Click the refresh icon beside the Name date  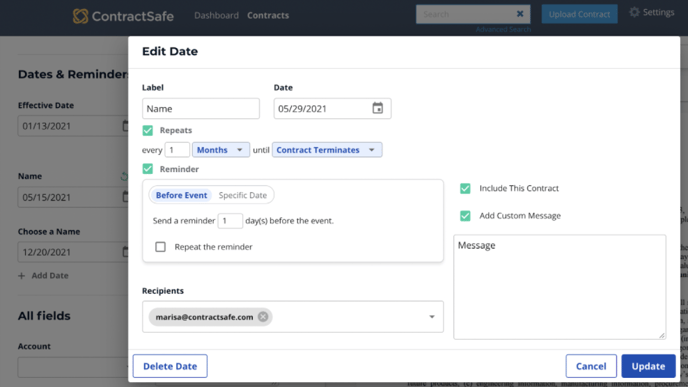[124, 176]
